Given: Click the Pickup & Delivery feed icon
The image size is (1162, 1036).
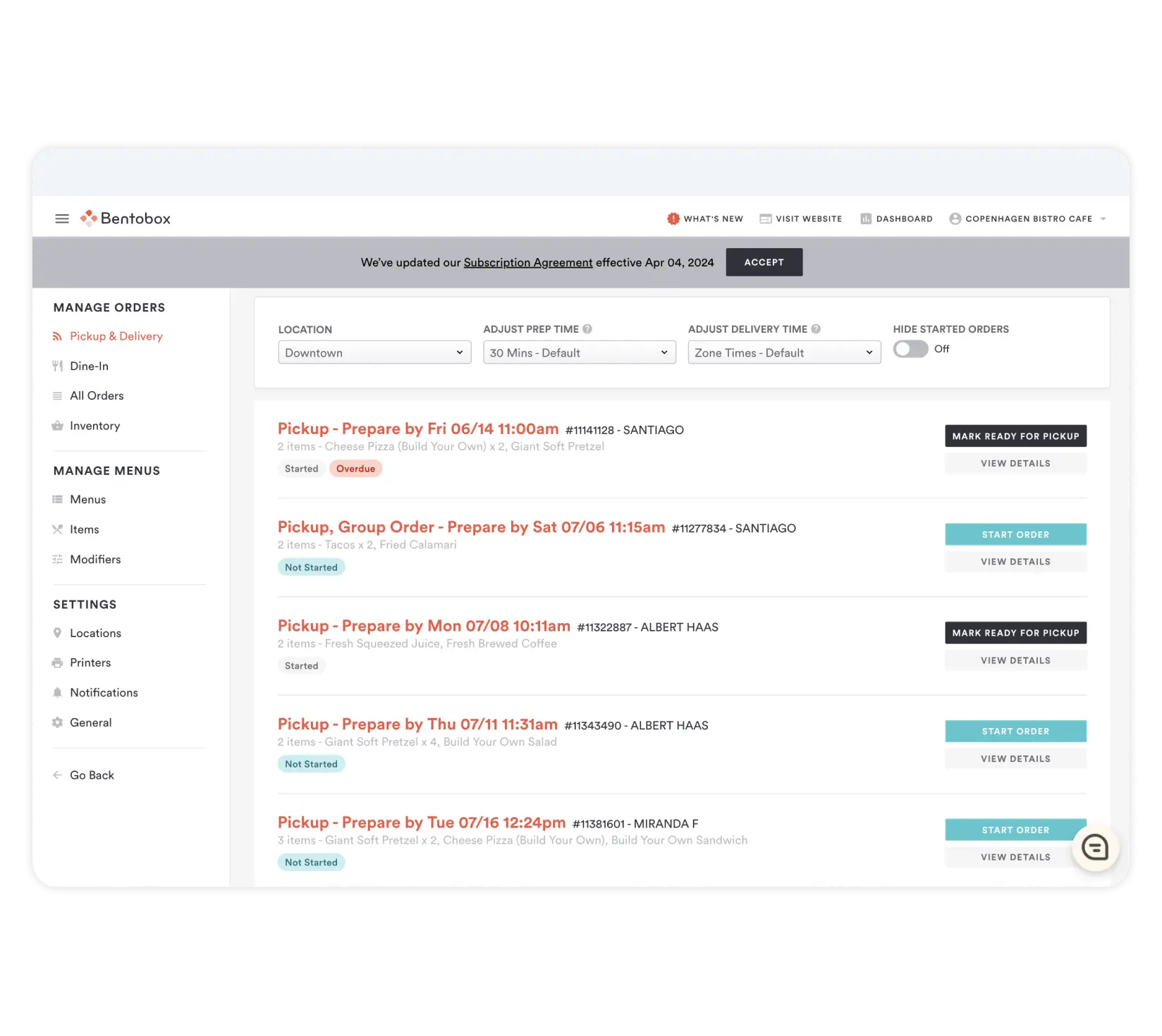Looking at the screenshot, I should [57, 336].
